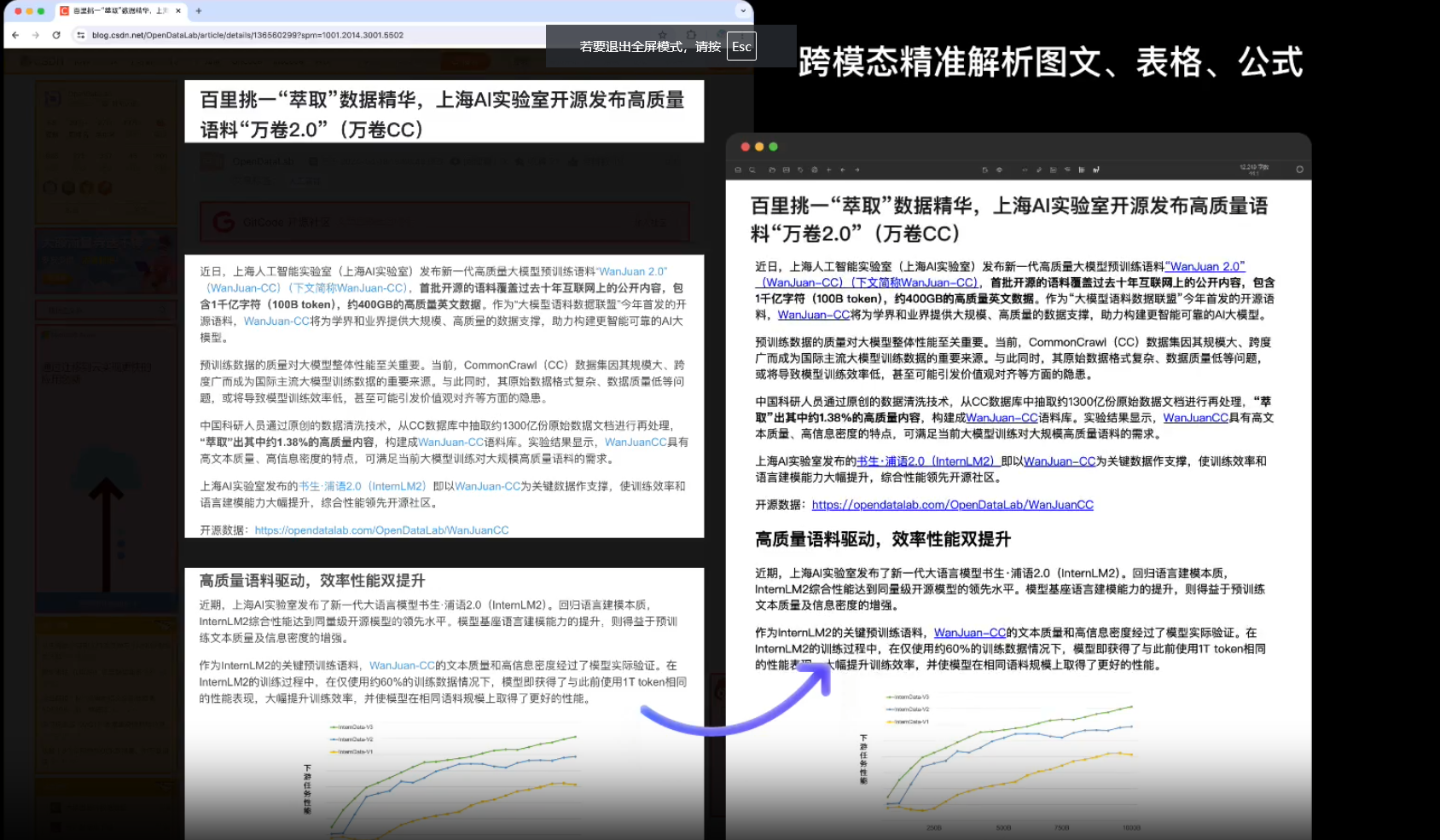Image resolution: width=1440 pixels, height=840 pixels.
Task: Click the chart icon in the editor toolbar
Action: (x=1096, y=170)
